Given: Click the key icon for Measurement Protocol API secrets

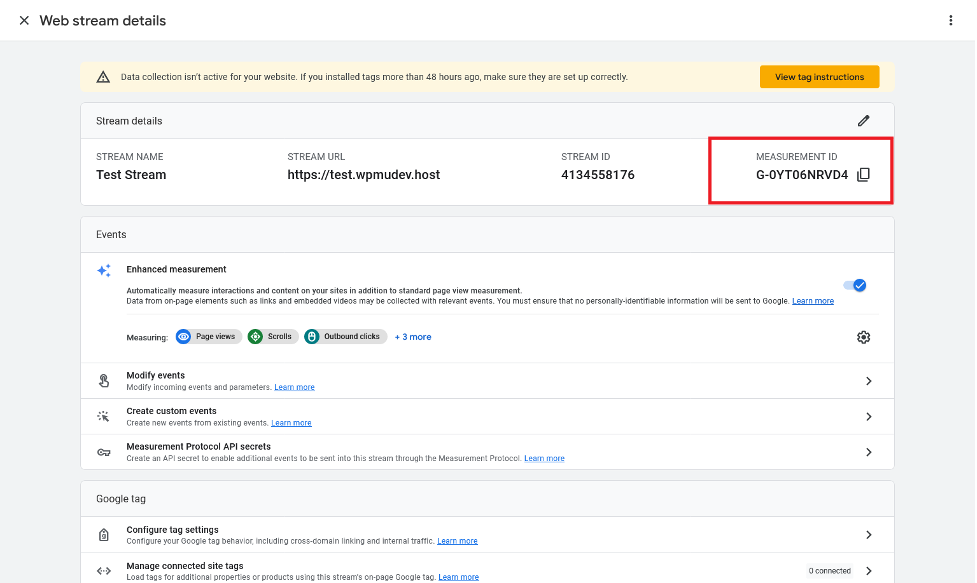Looking at the screenshot, I should tap(103, 452).
